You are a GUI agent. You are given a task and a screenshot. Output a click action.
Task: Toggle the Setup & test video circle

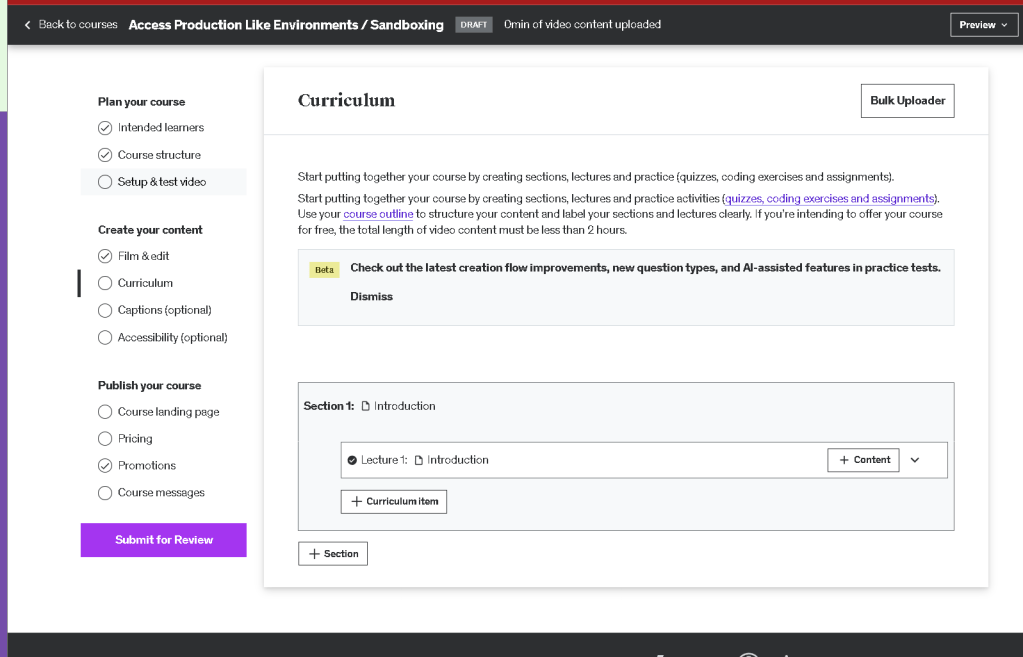[105, 182]
